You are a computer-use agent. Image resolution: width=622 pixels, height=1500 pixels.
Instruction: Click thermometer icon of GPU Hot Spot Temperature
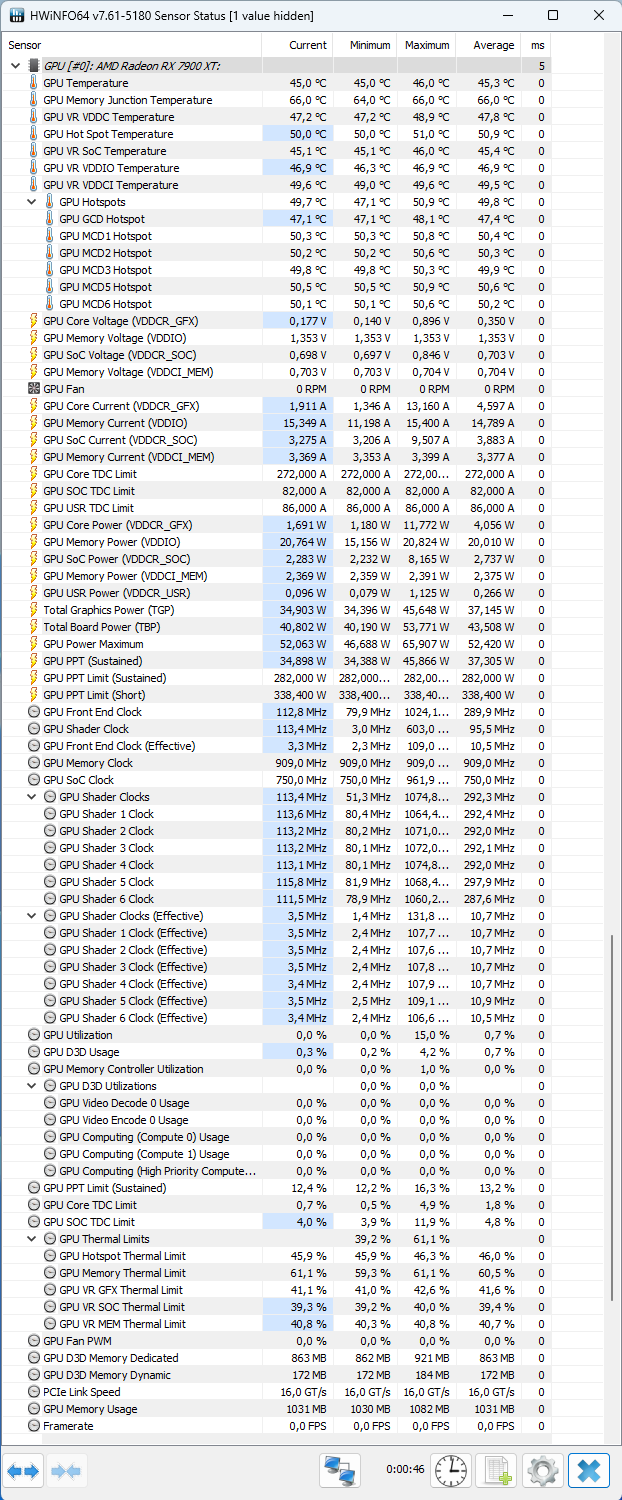coord(33,134)
